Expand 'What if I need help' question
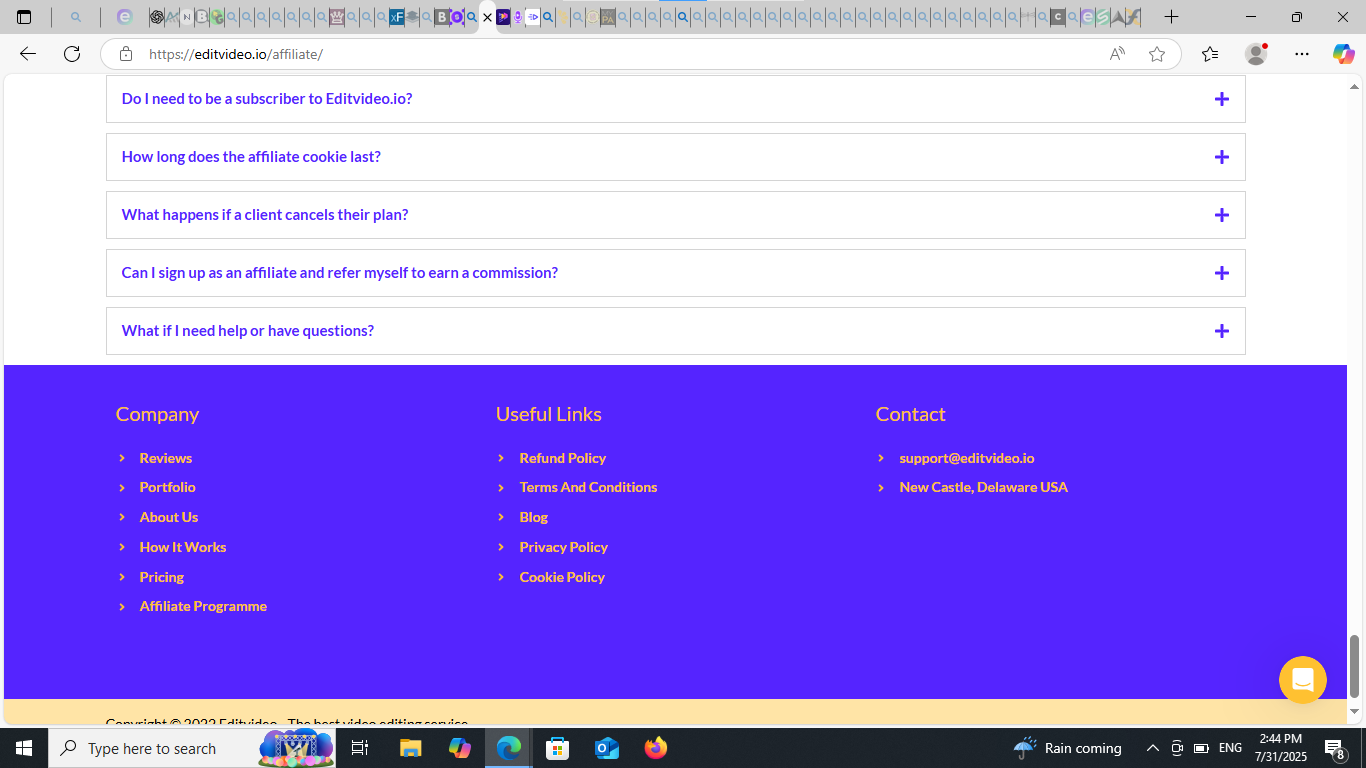Viewport: 1366px width, 768px height. pos(676,331)
